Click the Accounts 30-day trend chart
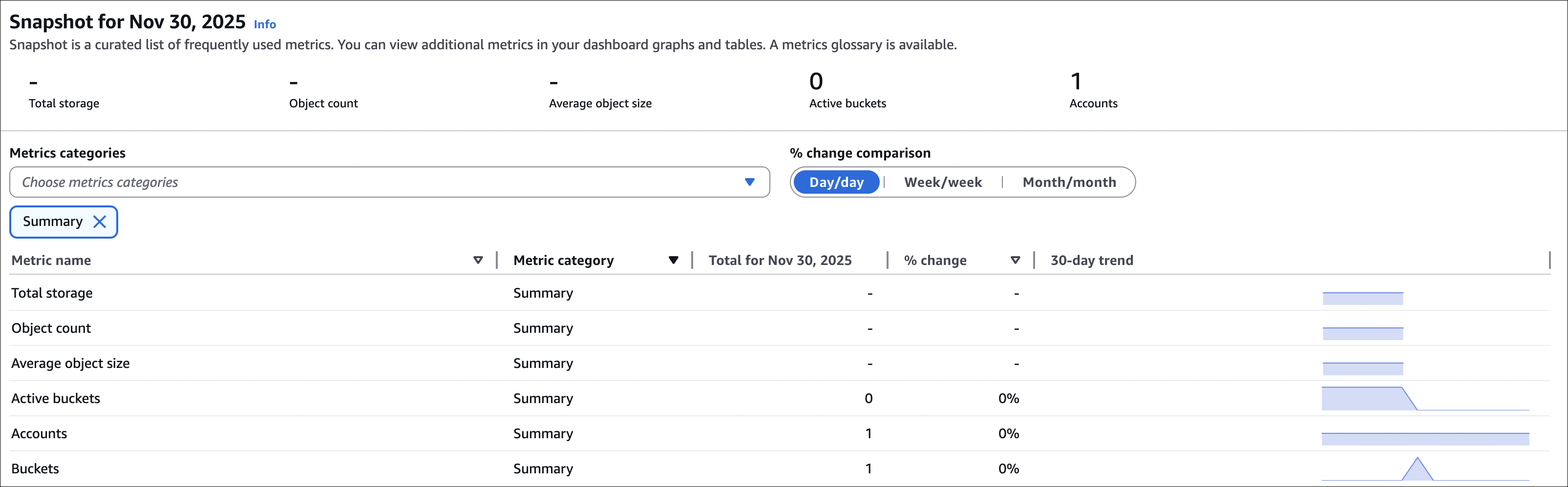The width and height of the screenshot is (1568, 487). point(1424,438)
